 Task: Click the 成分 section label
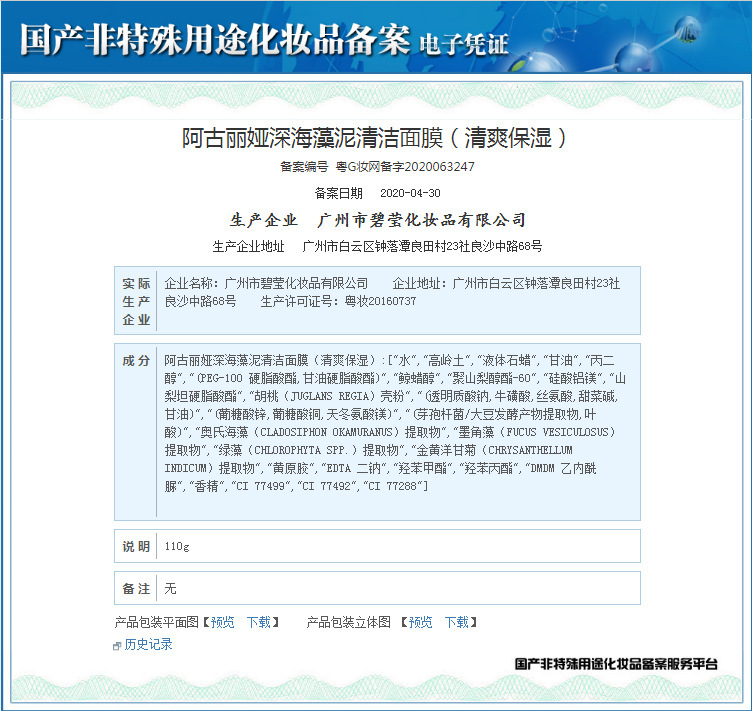(136, 361)
